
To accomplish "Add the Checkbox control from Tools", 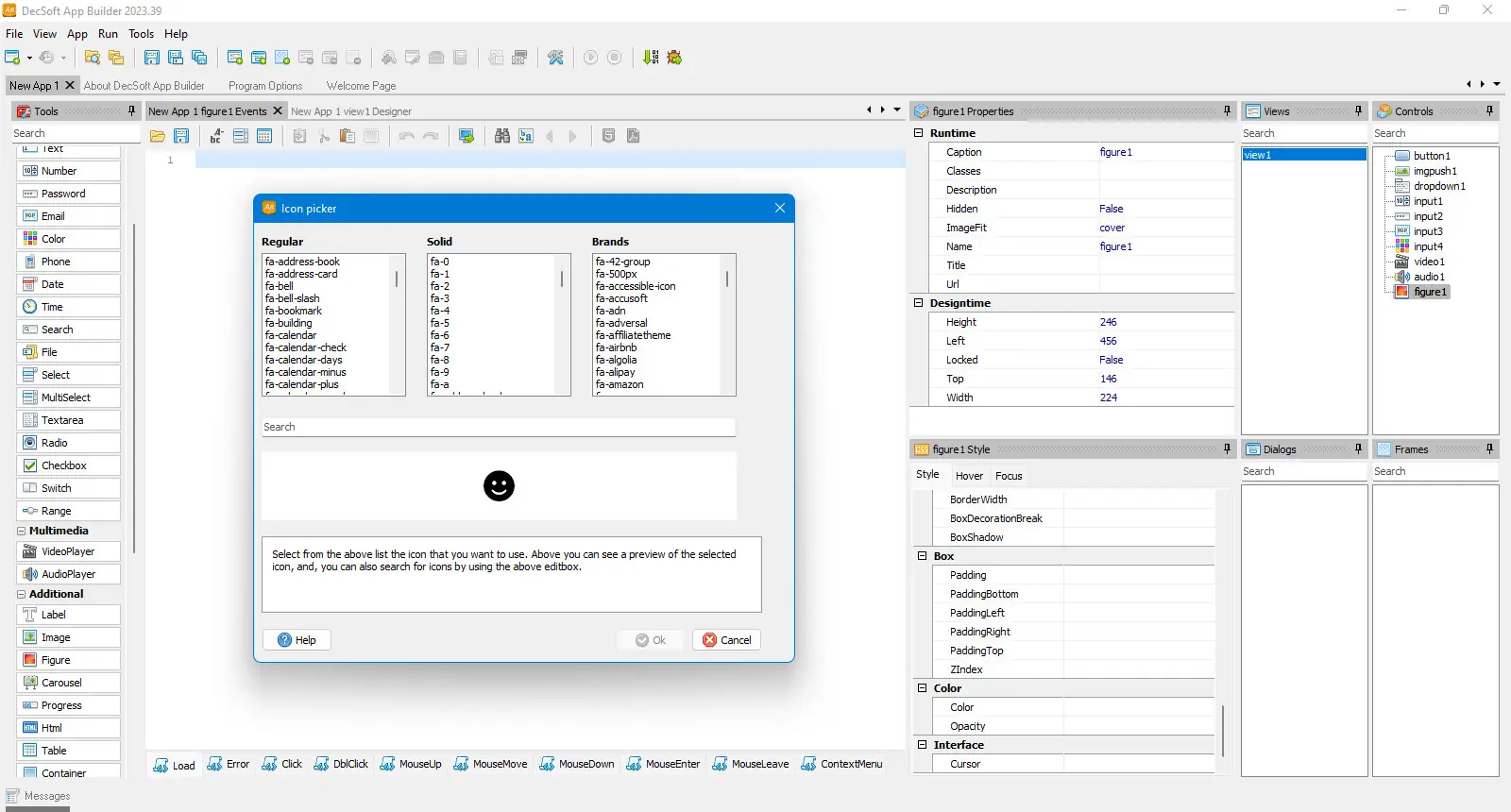I will 69,465.
